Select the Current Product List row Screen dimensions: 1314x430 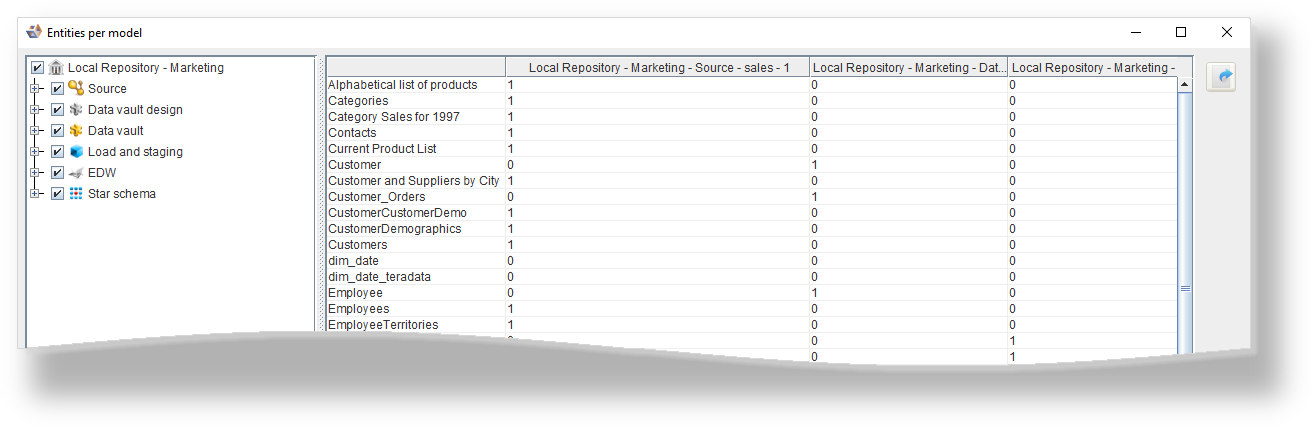tap(752, 149)
